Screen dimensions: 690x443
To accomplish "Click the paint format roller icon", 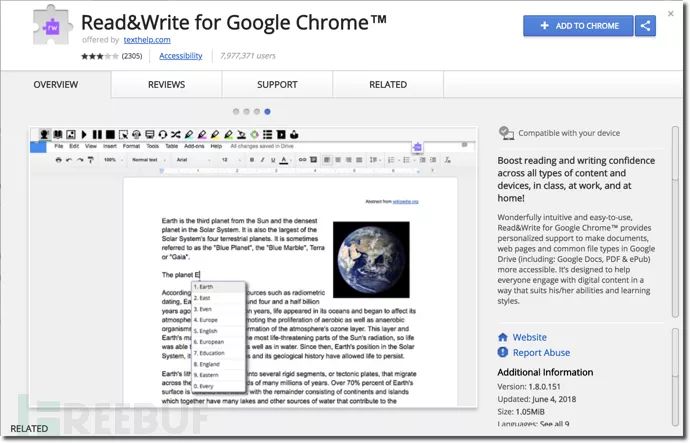I will (91, 160).
